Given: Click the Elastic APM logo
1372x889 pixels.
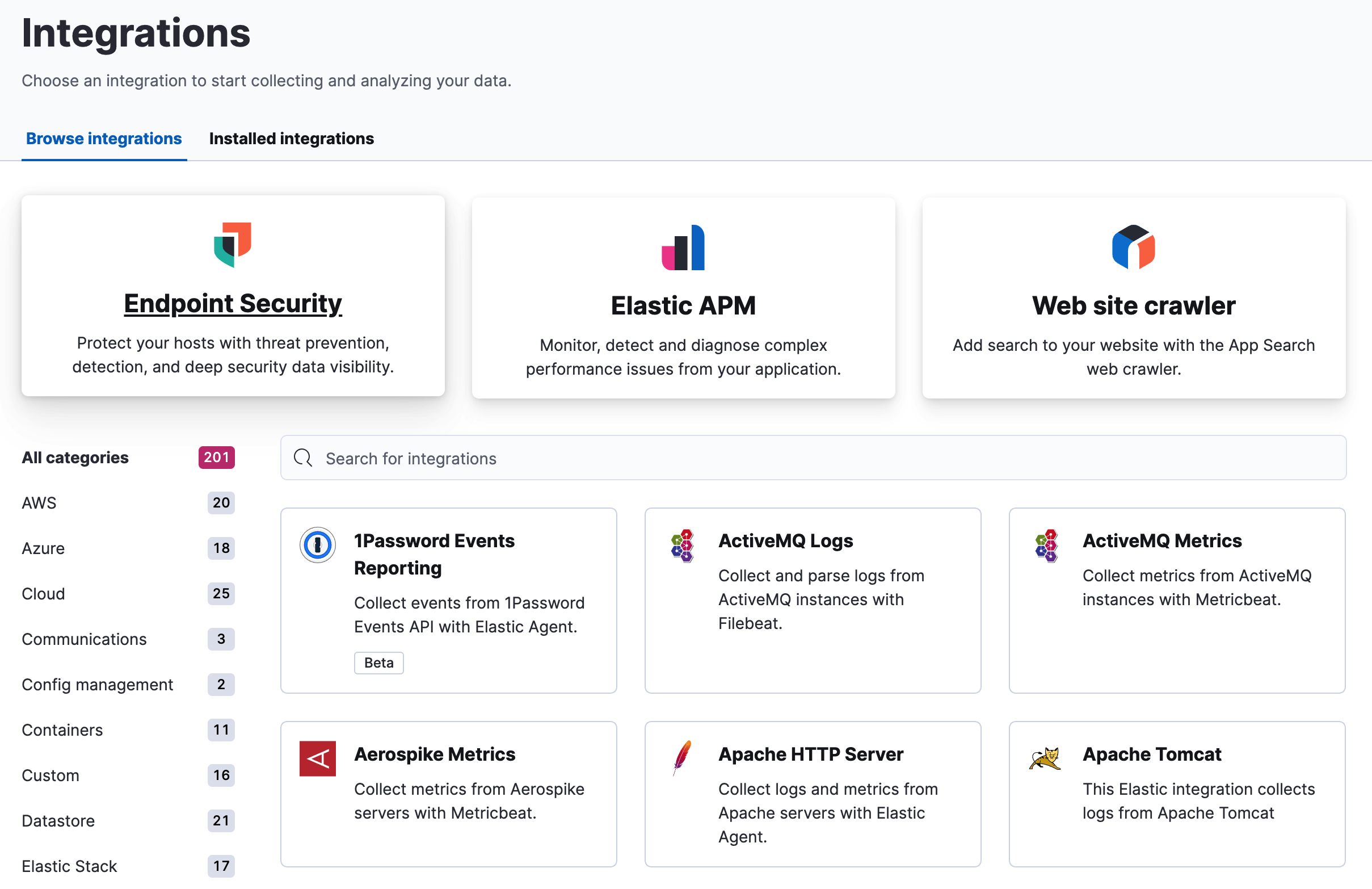Looking at the screenshot, I should 683,247.
